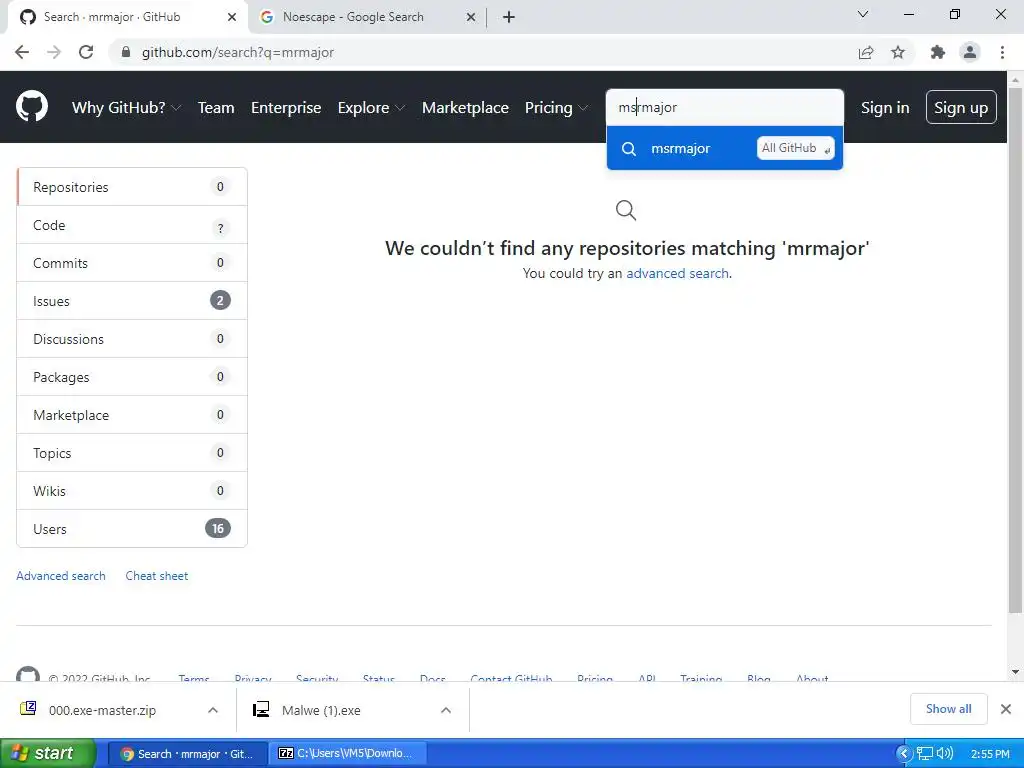Click the volume icon in system tray
The width and height of the screenshot is (1024, 768).
pos(944,753)
